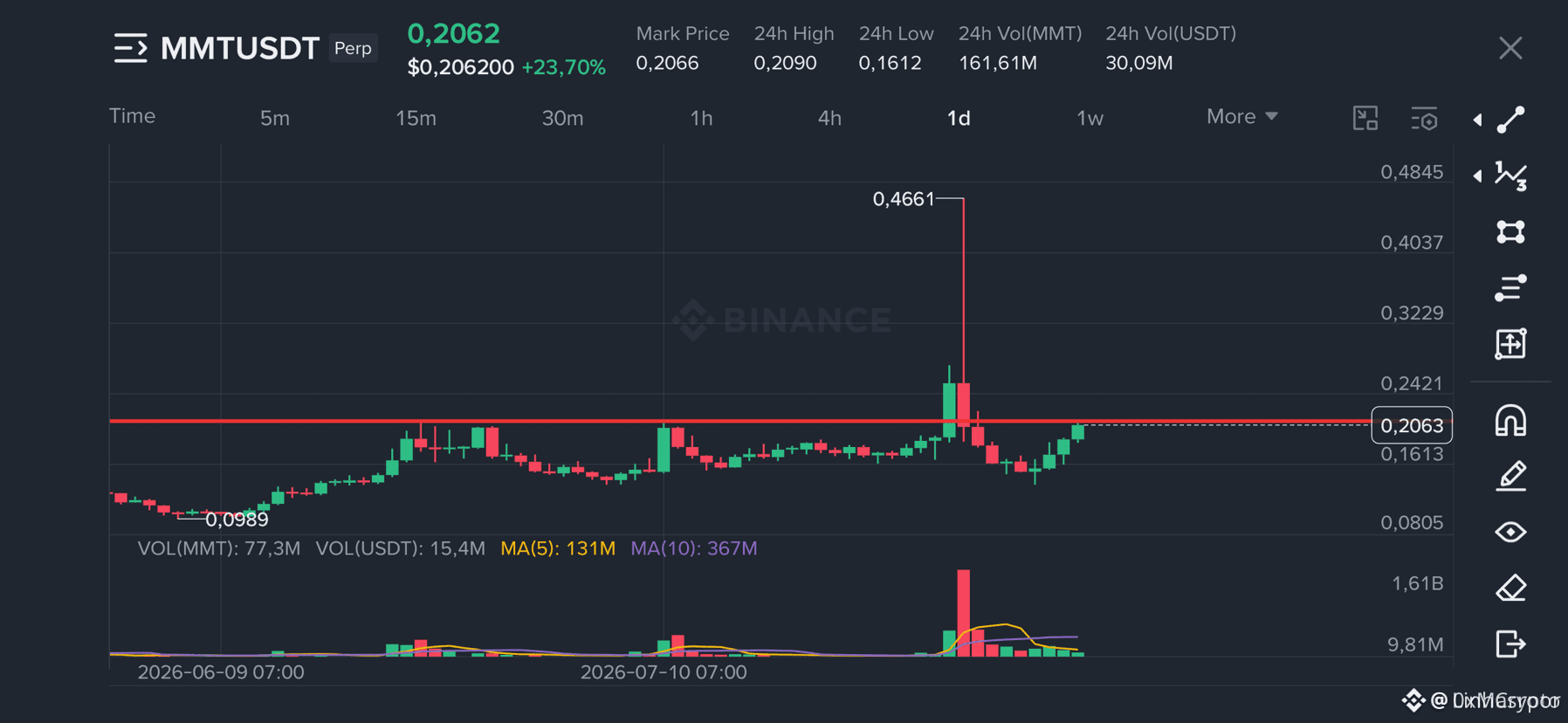
Task: Open the chart indicator settings icon
Action: [x=1424, y=118]
